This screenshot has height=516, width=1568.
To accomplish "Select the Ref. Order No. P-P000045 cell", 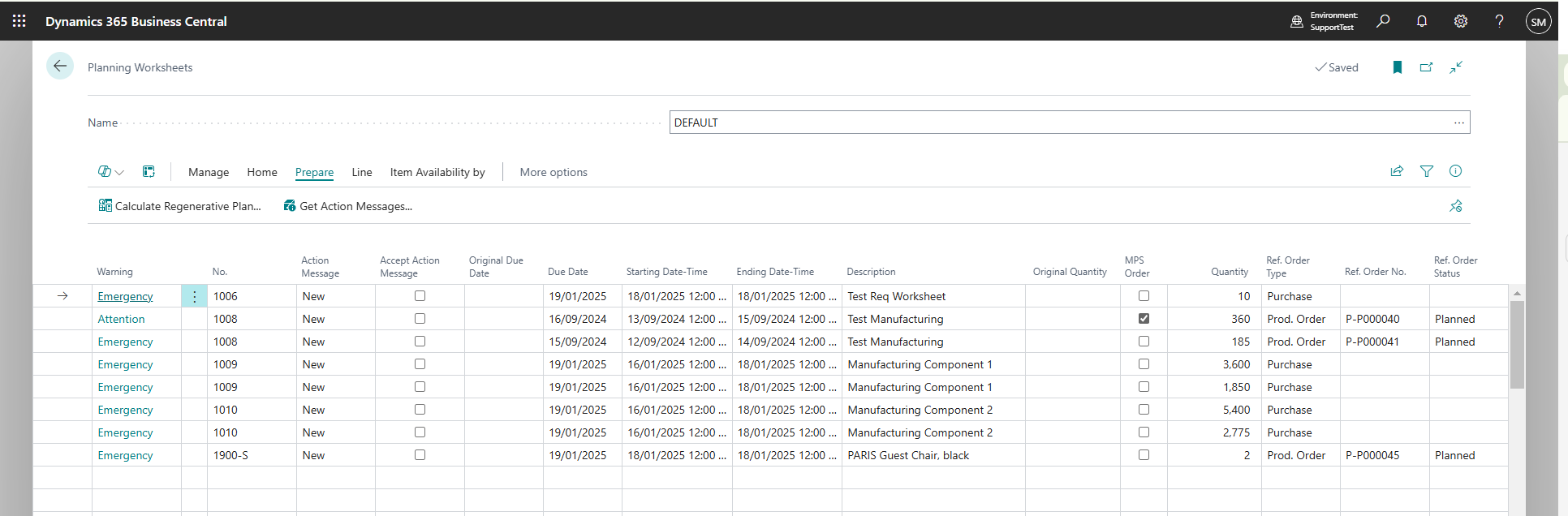I will pos(1384,455).
